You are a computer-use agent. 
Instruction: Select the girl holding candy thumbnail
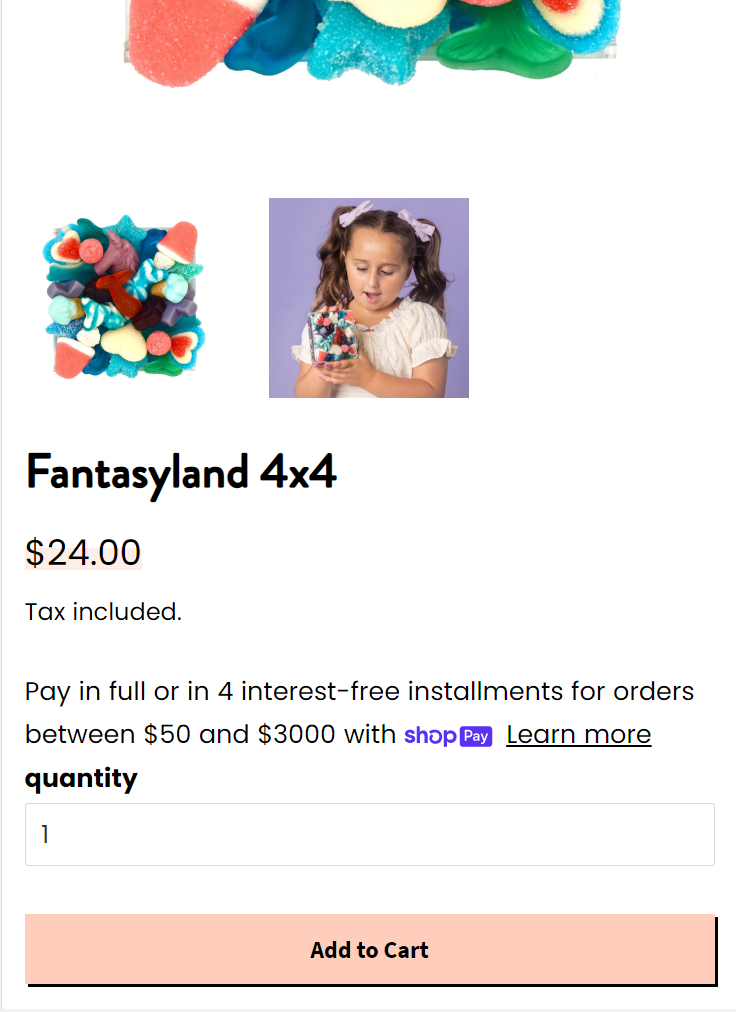(369, 298)
